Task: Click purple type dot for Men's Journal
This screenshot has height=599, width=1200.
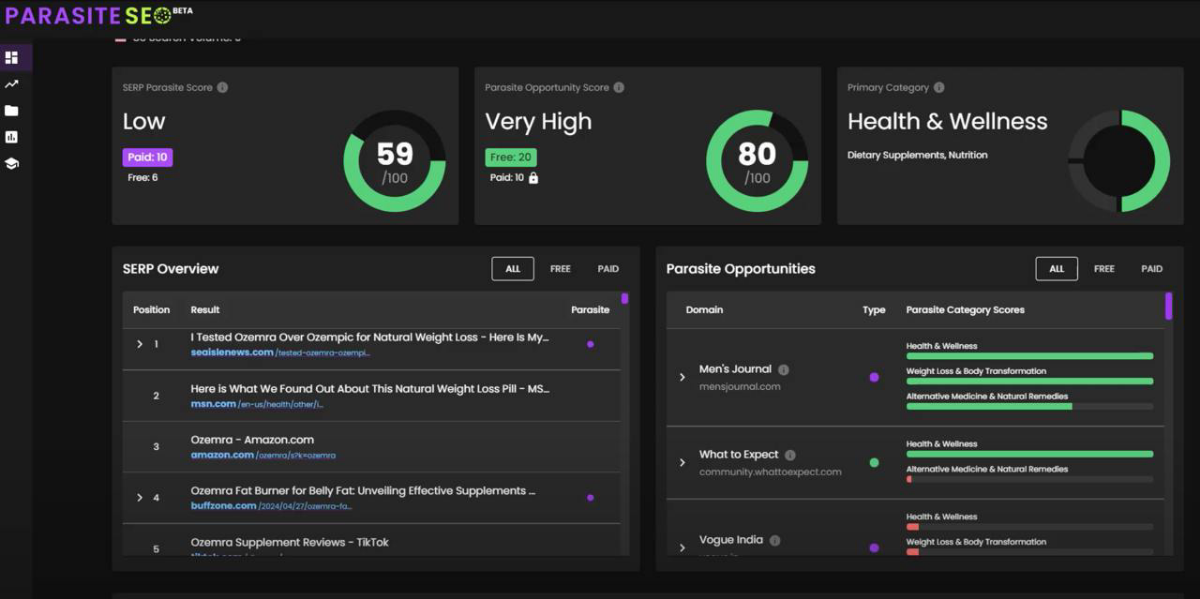Action: coord(874,377)
